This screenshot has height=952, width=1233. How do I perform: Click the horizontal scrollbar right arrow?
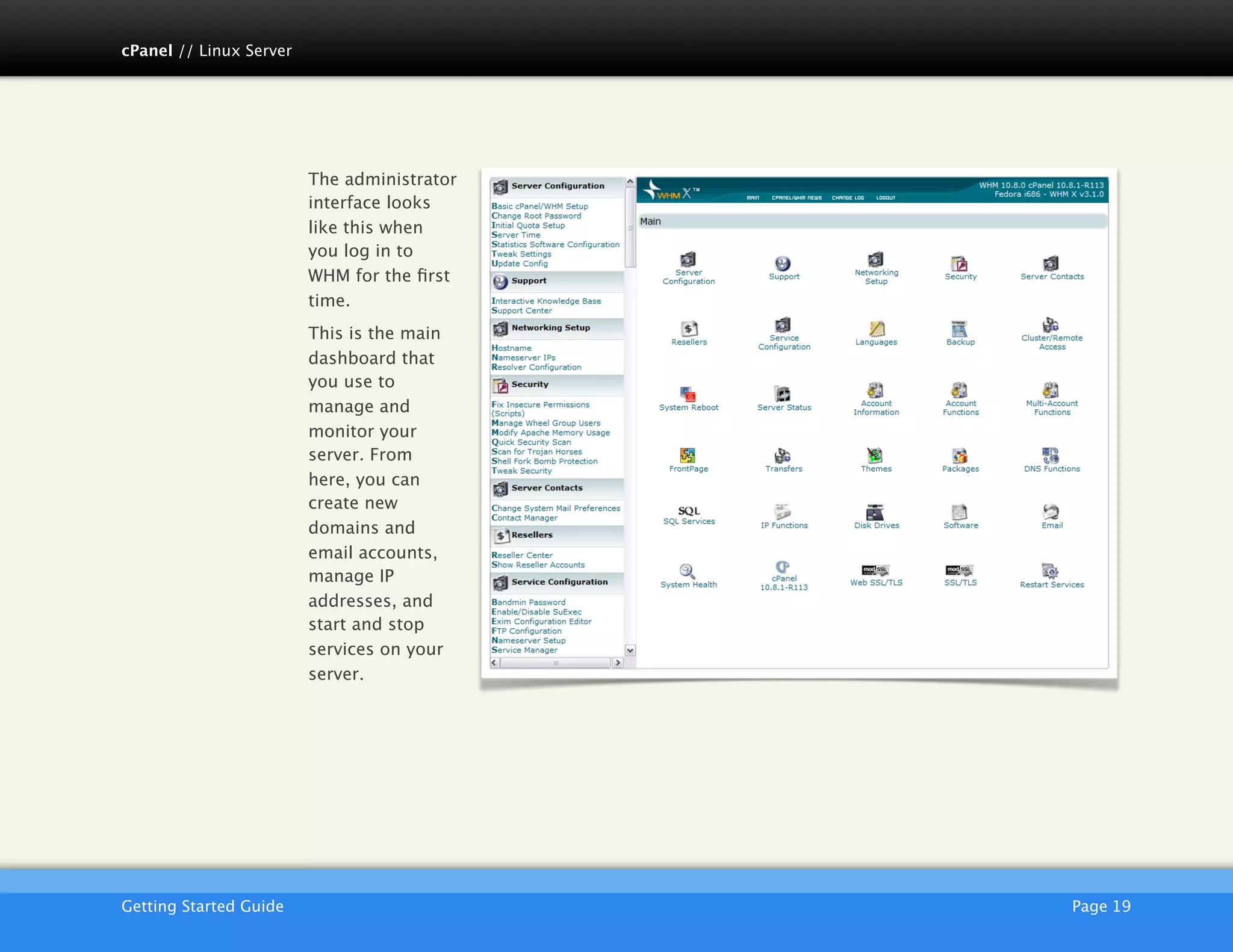(618, 663)
